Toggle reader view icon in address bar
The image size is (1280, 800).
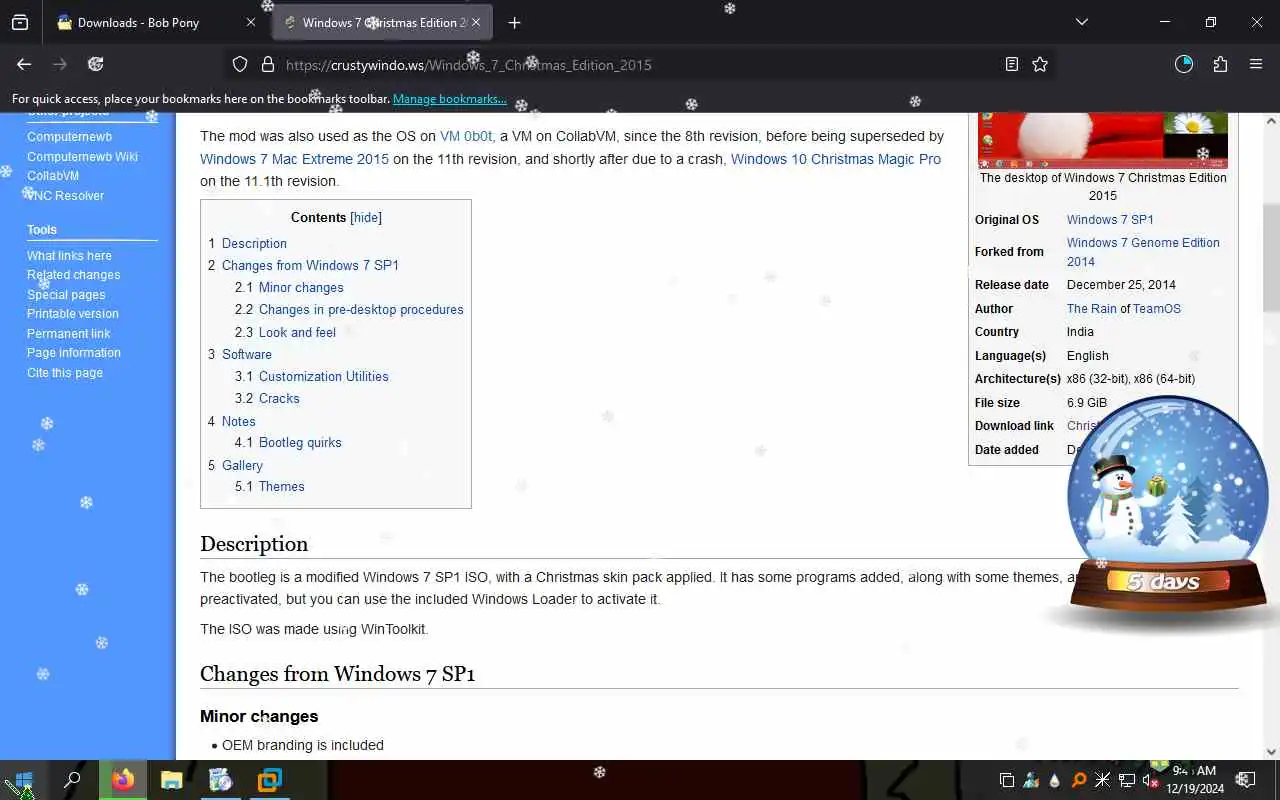[1012, 64]
